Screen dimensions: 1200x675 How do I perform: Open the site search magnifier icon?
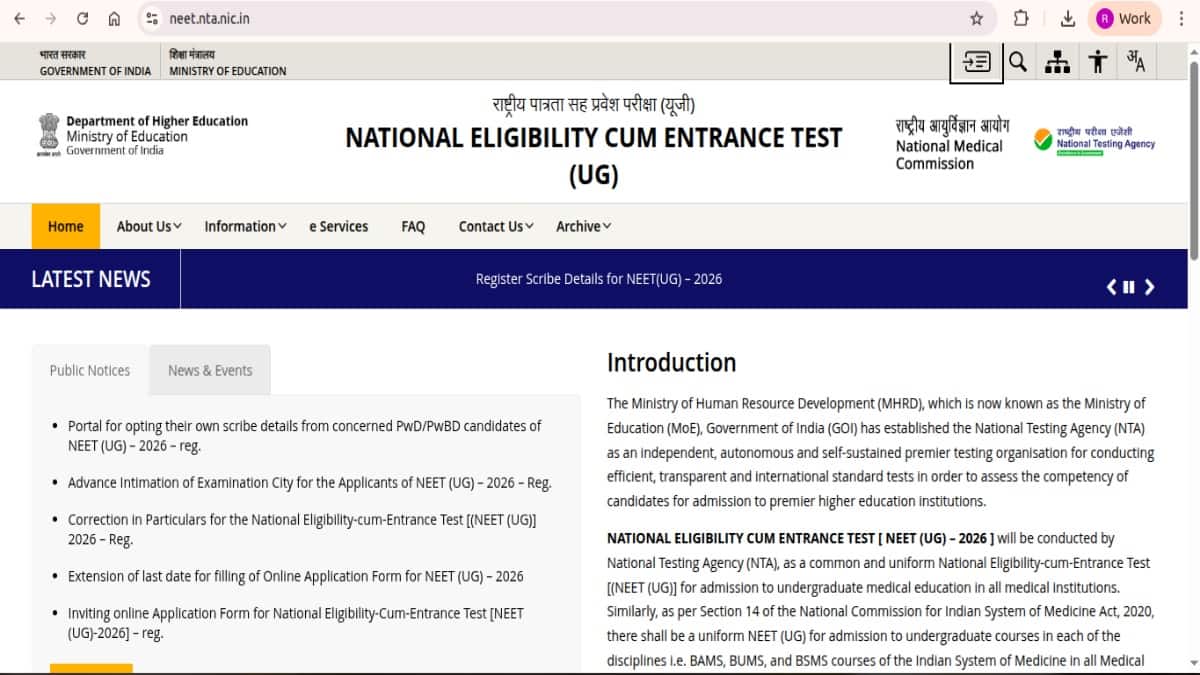point(1017,62)
